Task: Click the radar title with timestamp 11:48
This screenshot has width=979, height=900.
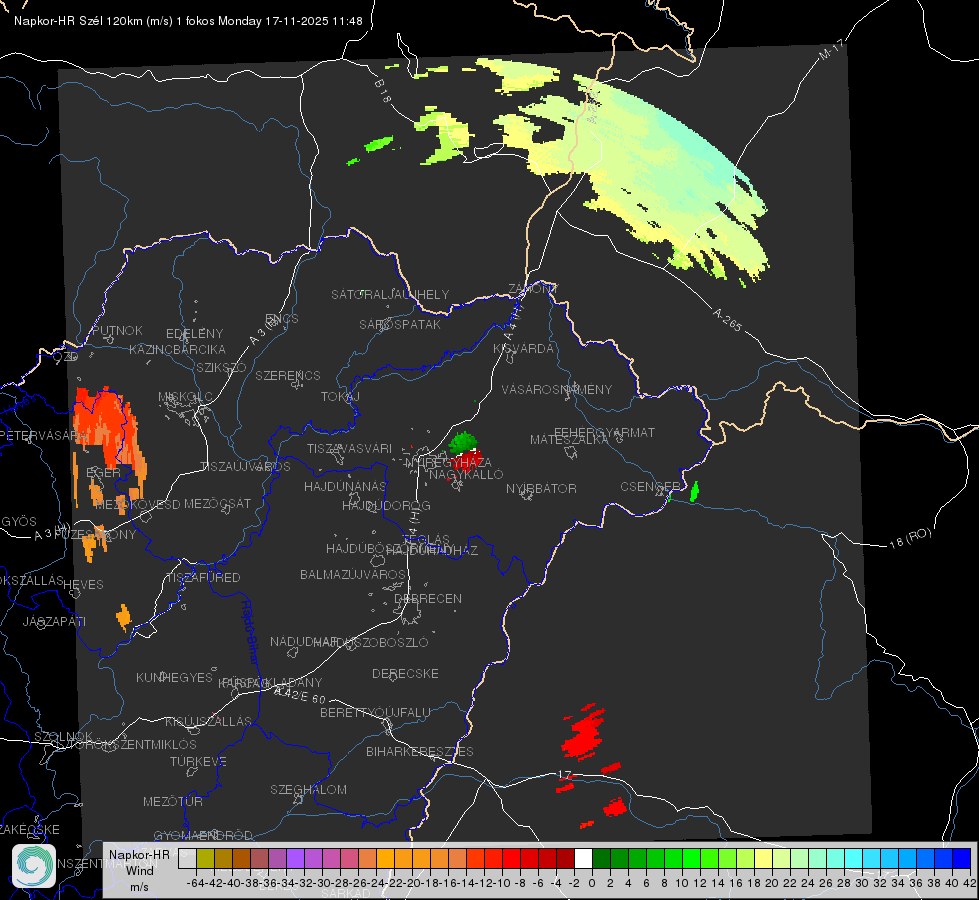Action: (x=188, y=21)
